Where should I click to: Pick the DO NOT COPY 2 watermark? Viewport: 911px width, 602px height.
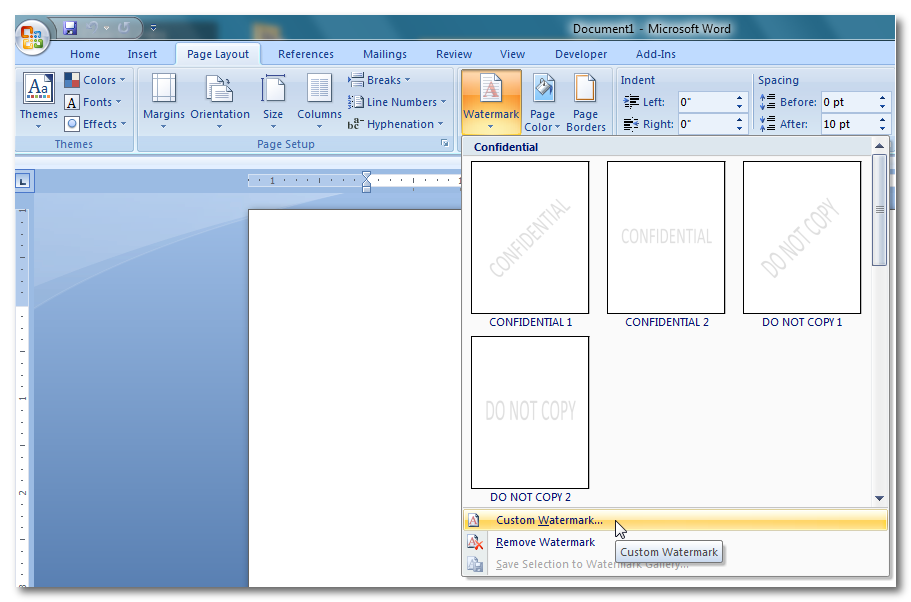coord(530,413)
